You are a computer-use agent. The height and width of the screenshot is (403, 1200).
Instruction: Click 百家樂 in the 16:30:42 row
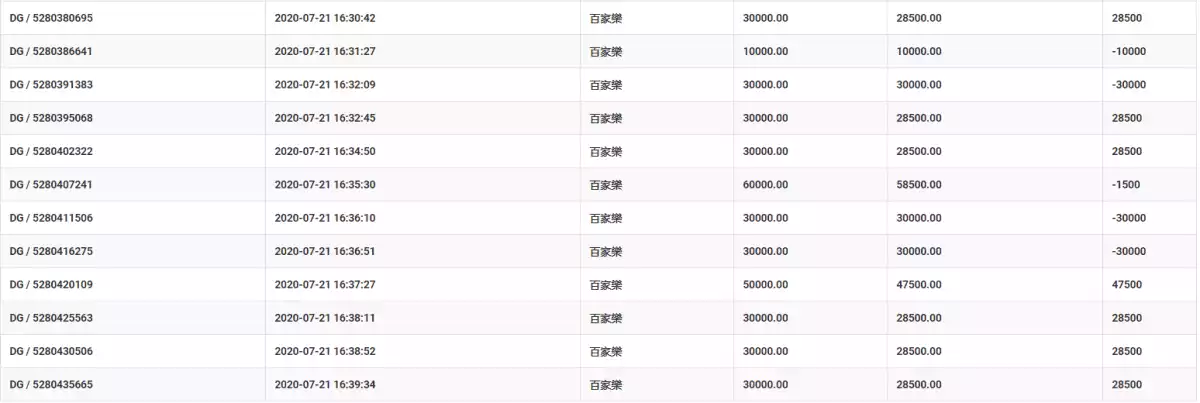pos(605,18)
